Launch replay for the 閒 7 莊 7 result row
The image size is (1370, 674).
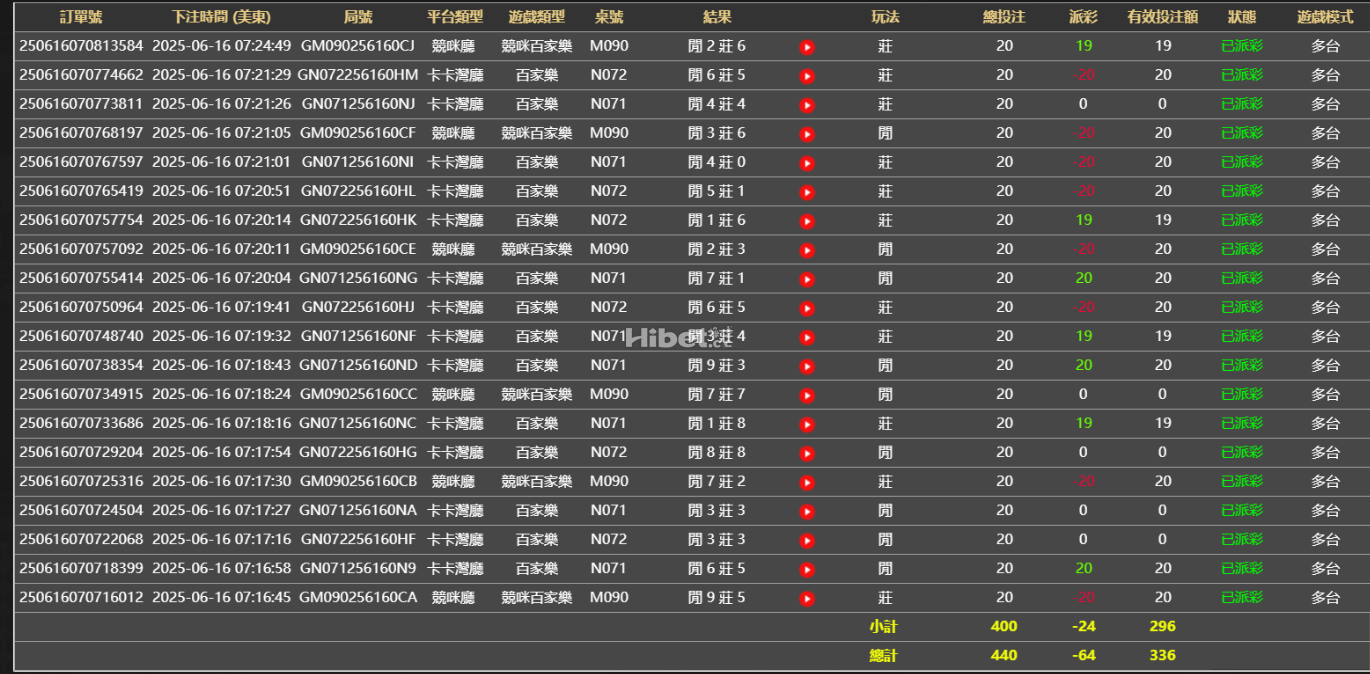coord(807,394)
